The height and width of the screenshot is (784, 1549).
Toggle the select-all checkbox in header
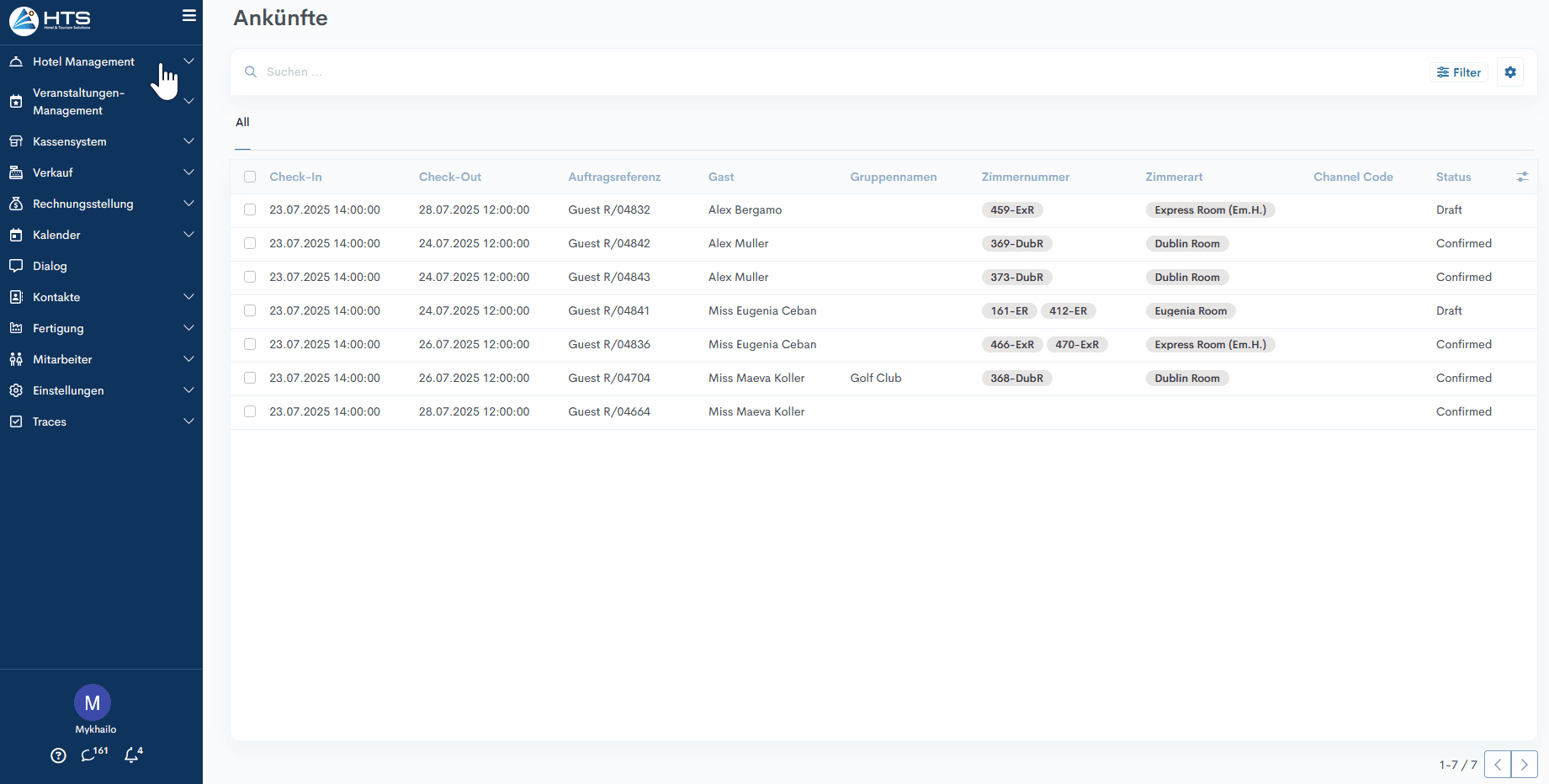click(x=250, y=177)
